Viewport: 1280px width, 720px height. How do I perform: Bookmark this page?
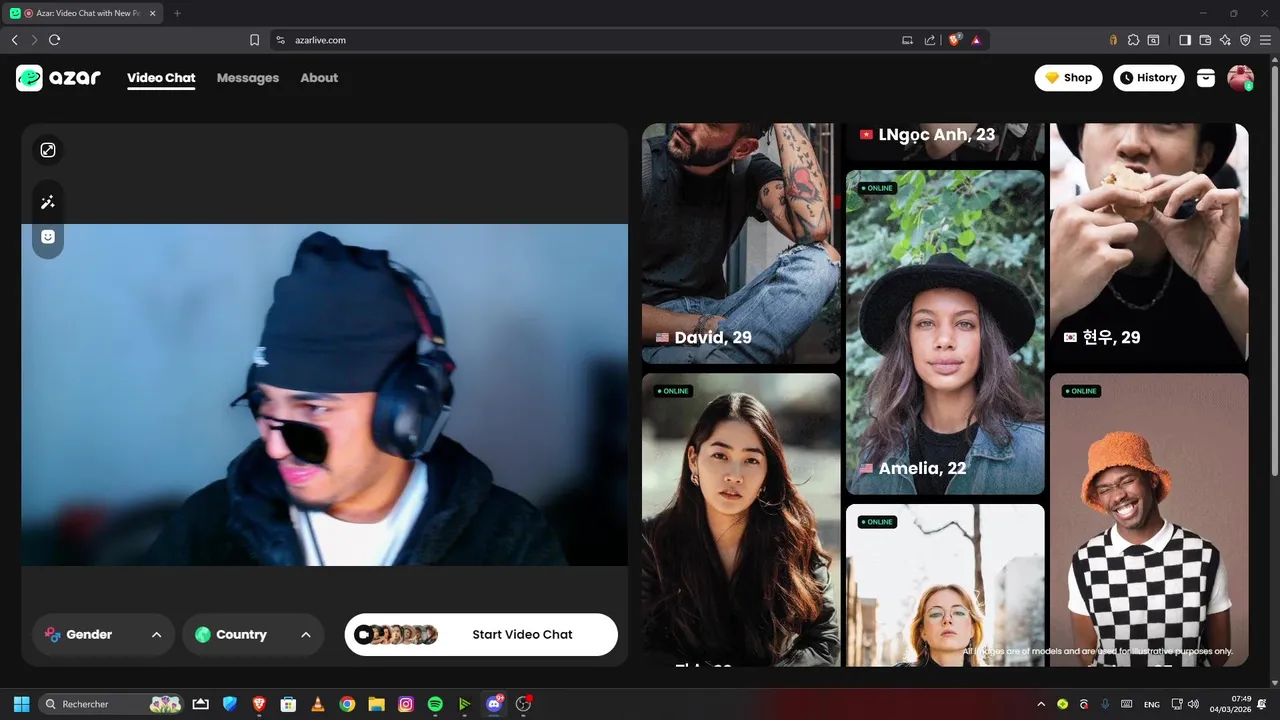(x=254, y=40)
